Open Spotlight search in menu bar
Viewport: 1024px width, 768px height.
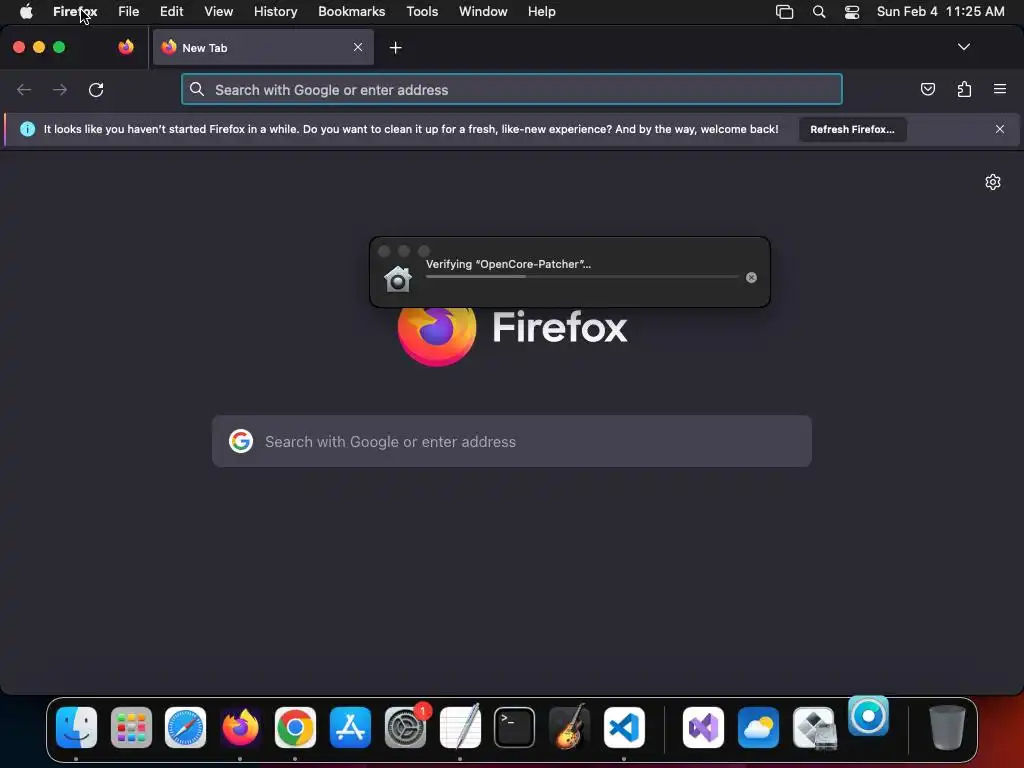tap(819, 12)
